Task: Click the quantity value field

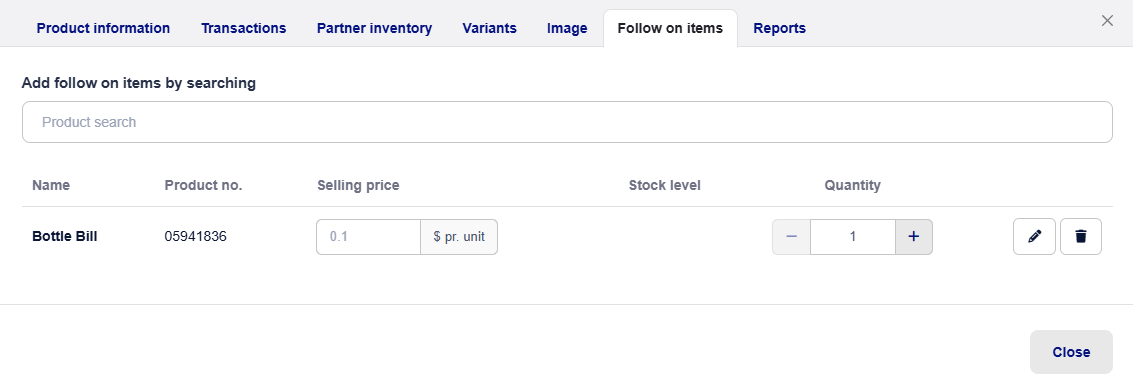Action: click(x=853, y=237)
